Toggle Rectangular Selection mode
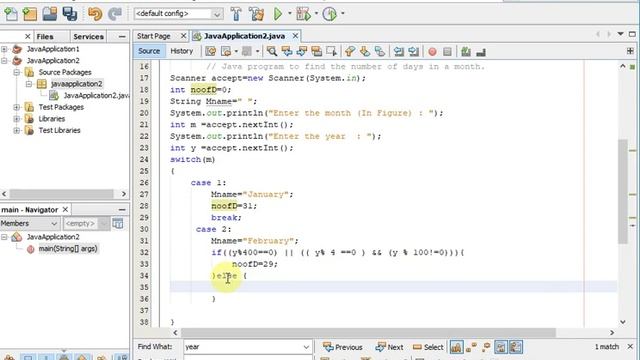 click(x=331, y=51)
